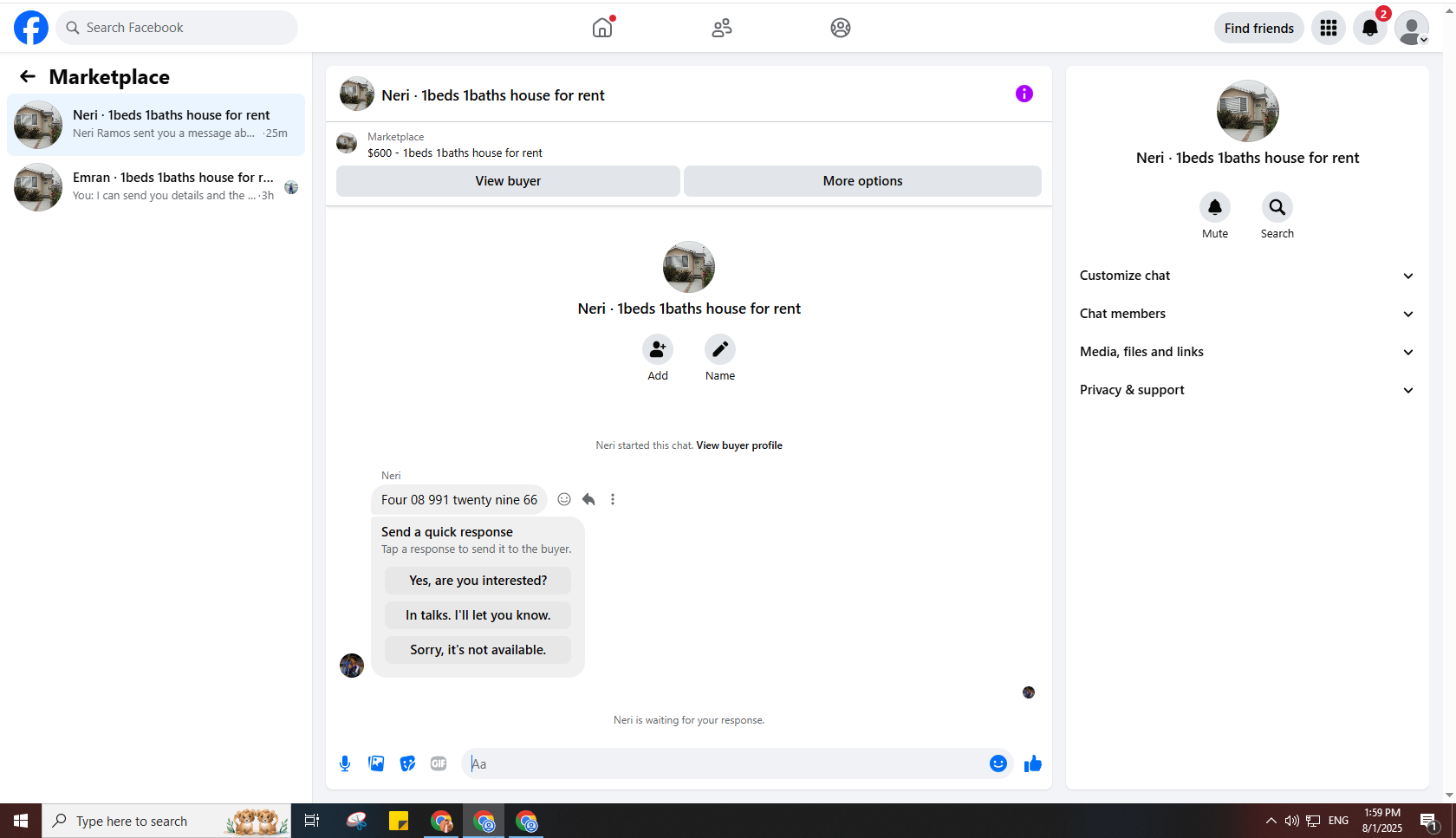Open the Emran conversation in Marketplace list

[x=156, y=187]
